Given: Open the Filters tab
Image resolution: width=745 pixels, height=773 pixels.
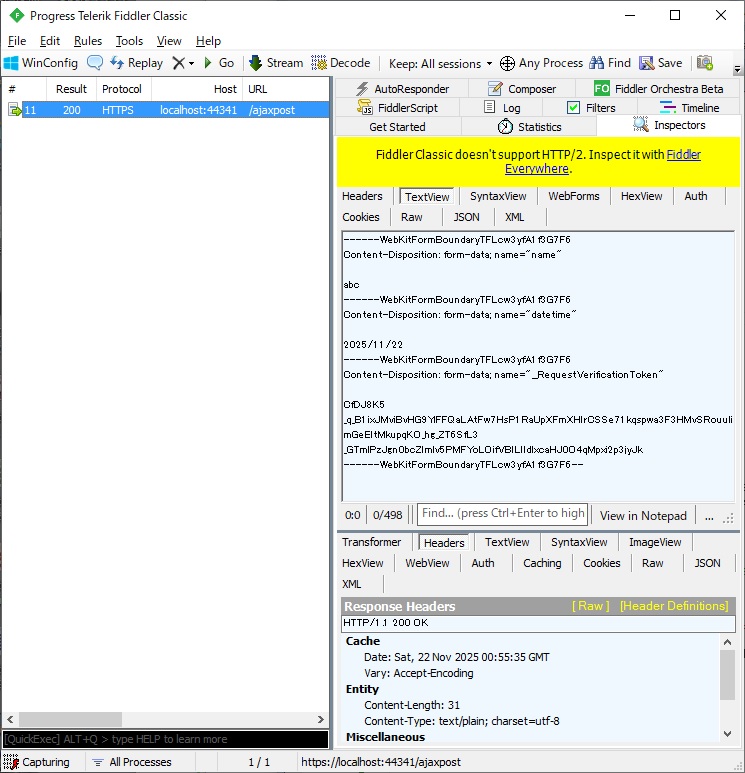Looking at the screenshot, I should tap(590, 107).
